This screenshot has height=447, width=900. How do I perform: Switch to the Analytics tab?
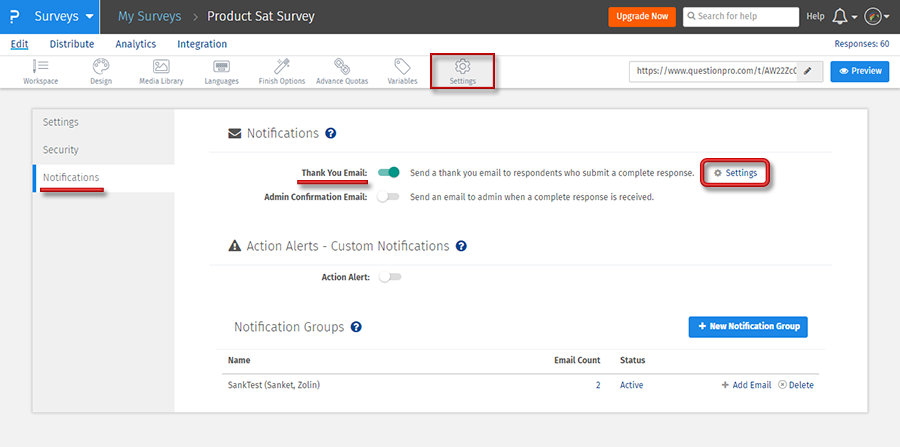pyautogui.click(x=135, y=44)
